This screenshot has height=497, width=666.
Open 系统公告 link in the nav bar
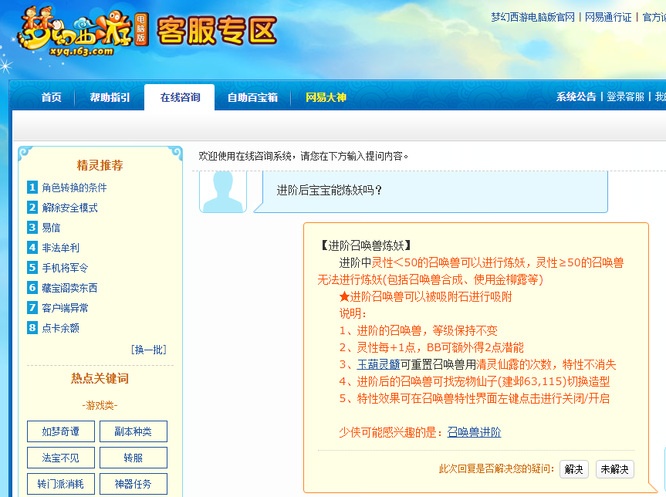[576, 96]
